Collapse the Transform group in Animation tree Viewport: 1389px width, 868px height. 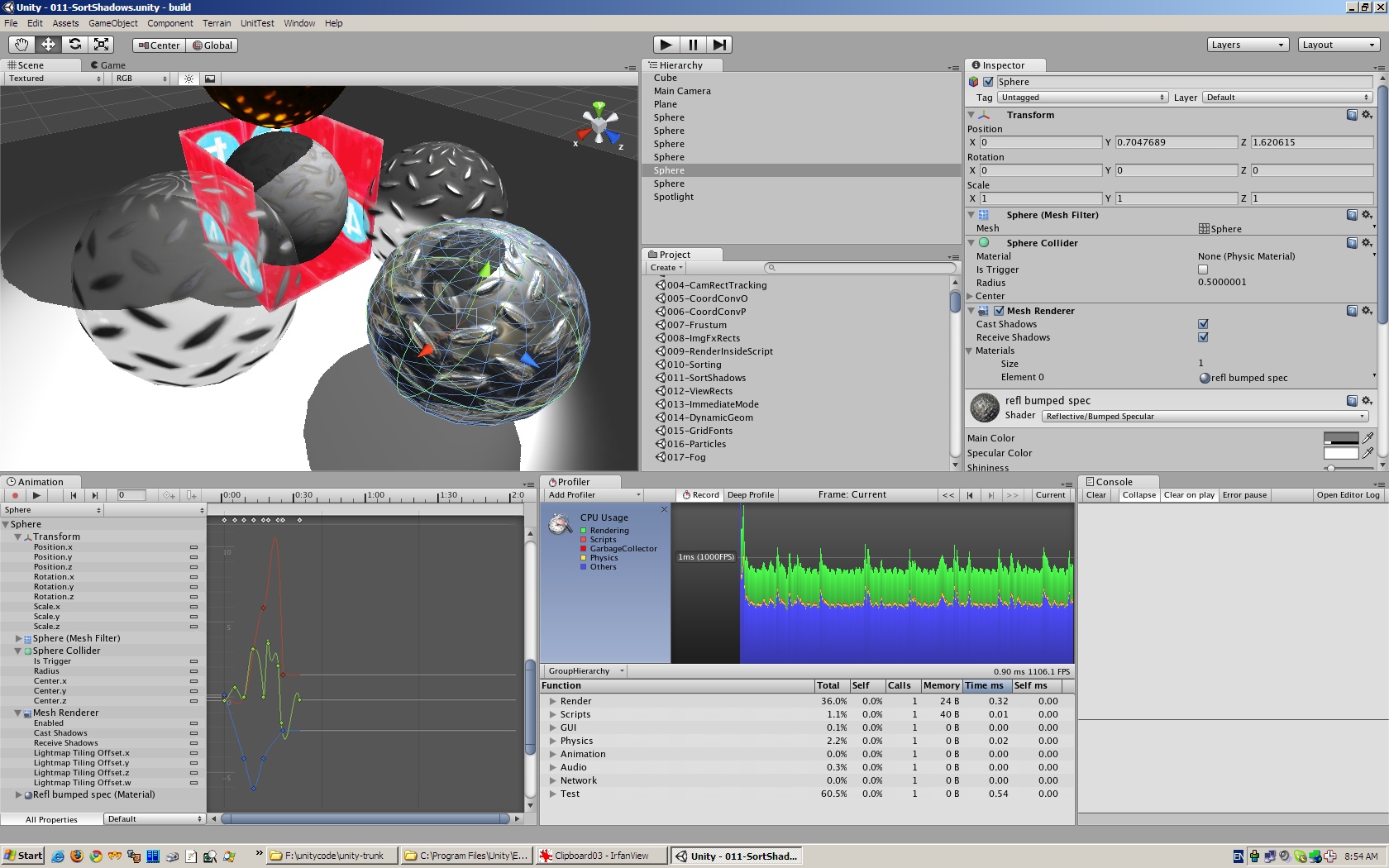click(17, 537)
